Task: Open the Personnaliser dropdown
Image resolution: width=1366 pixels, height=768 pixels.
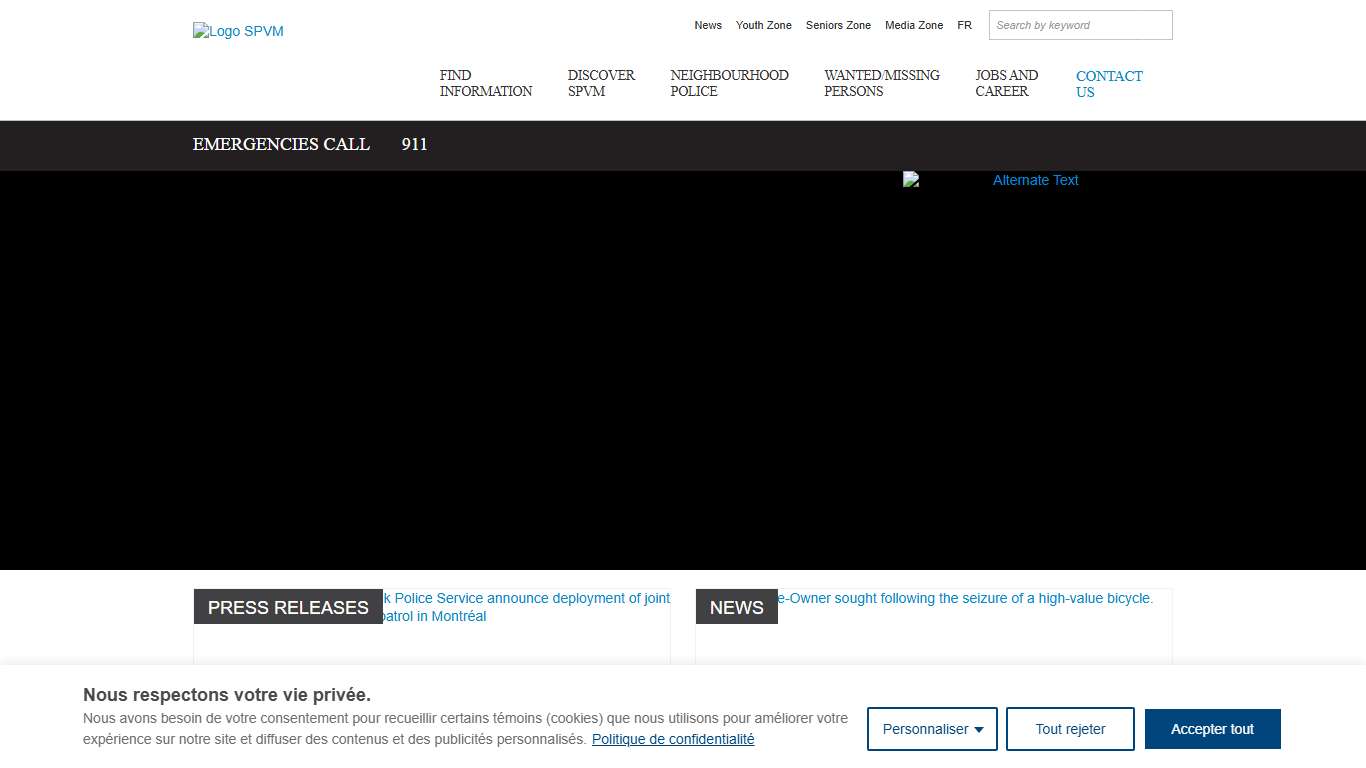Action: (x=932, y=729)
